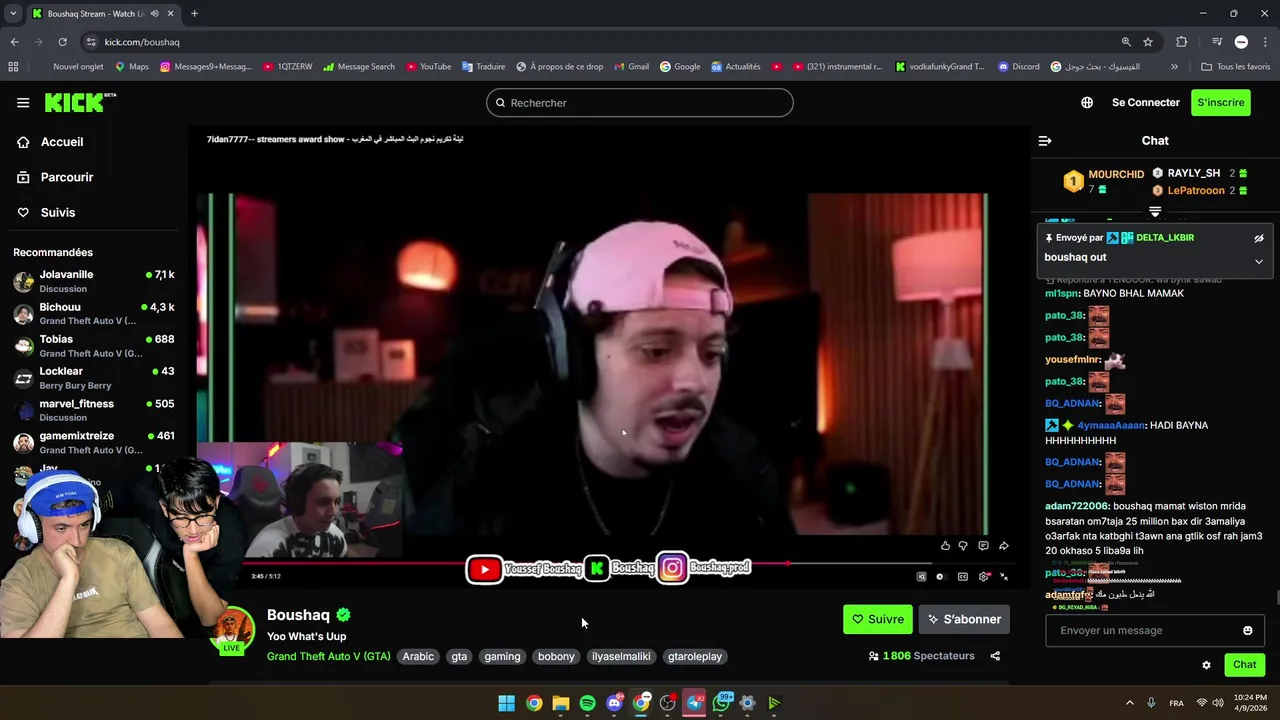Click the verified badge next to Boushaq
The height and width of the screenshot is (720, 1280).
point(344,615)
